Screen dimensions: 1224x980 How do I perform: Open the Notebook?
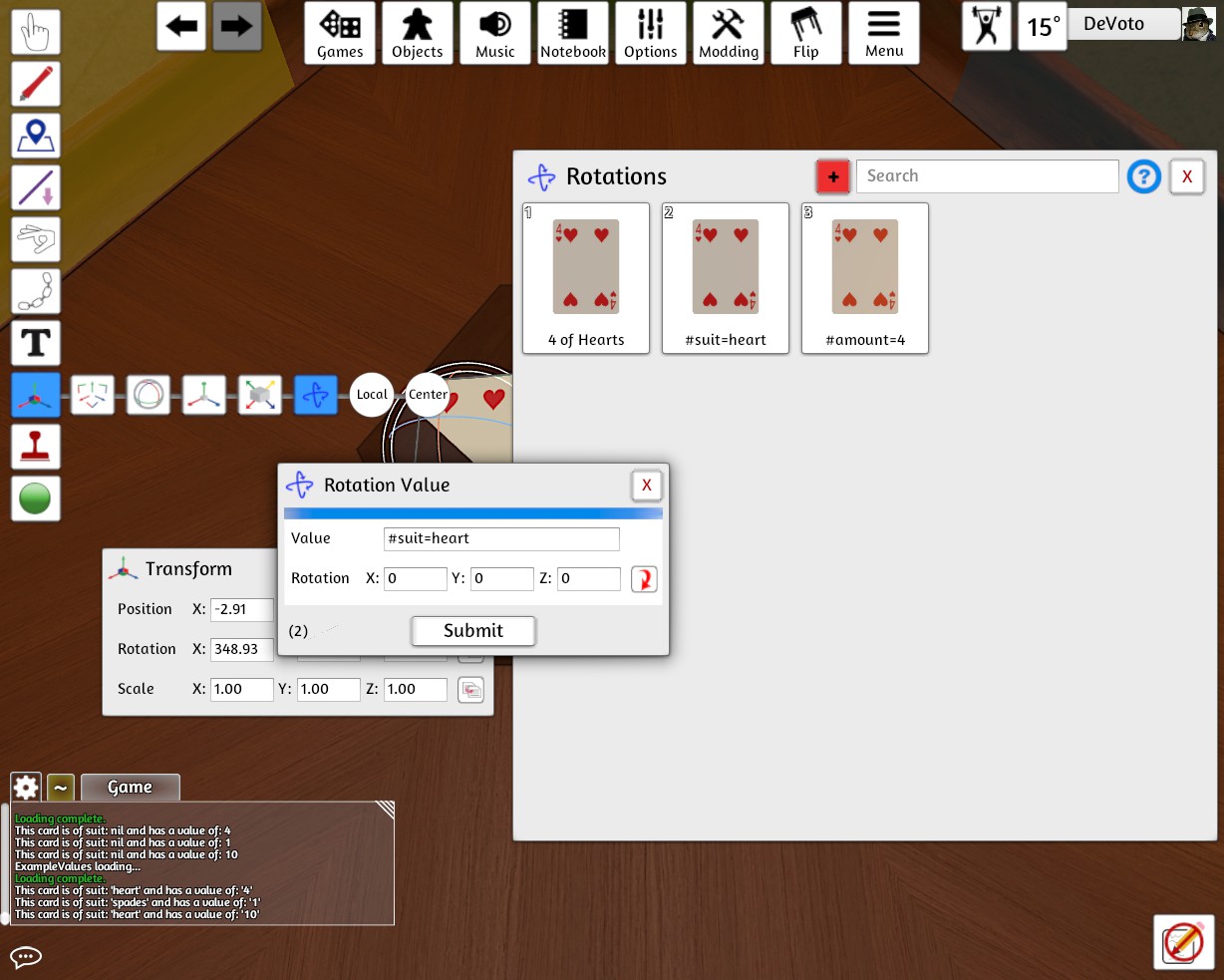(573, 33)
